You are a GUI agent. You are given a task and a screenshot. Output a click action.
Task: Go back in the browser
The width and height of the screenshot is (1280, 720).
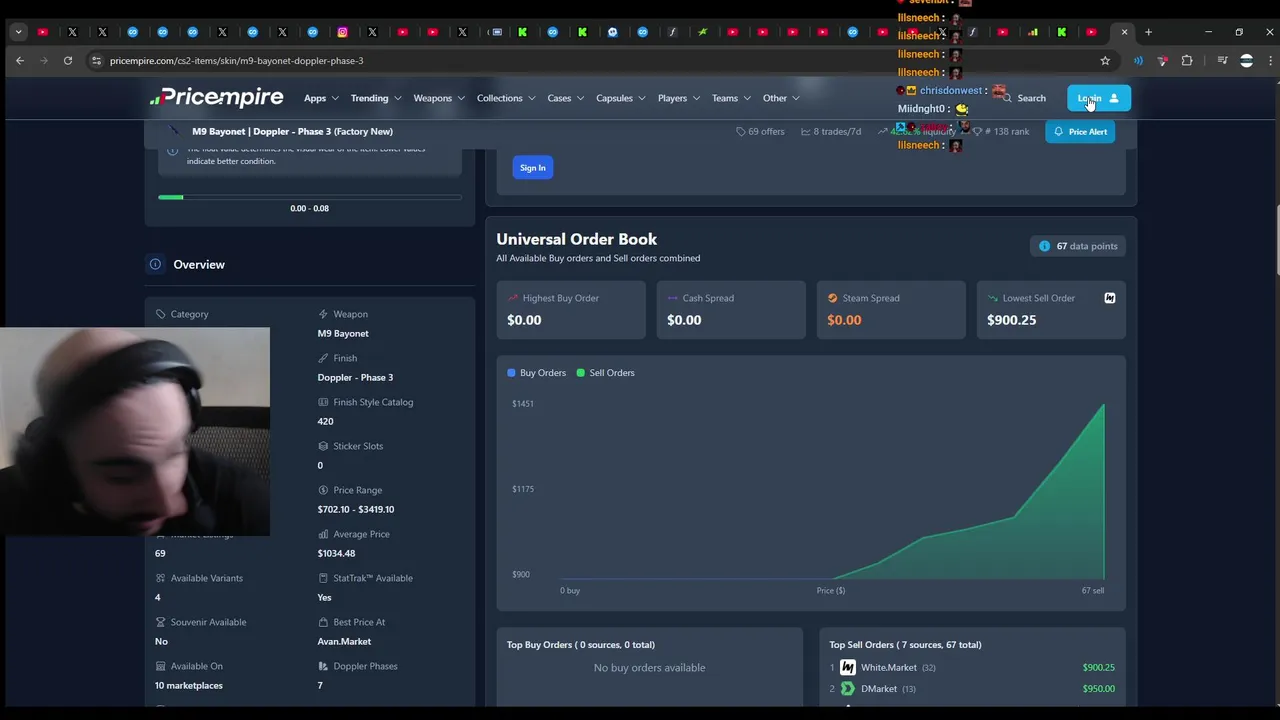(20, 61)
